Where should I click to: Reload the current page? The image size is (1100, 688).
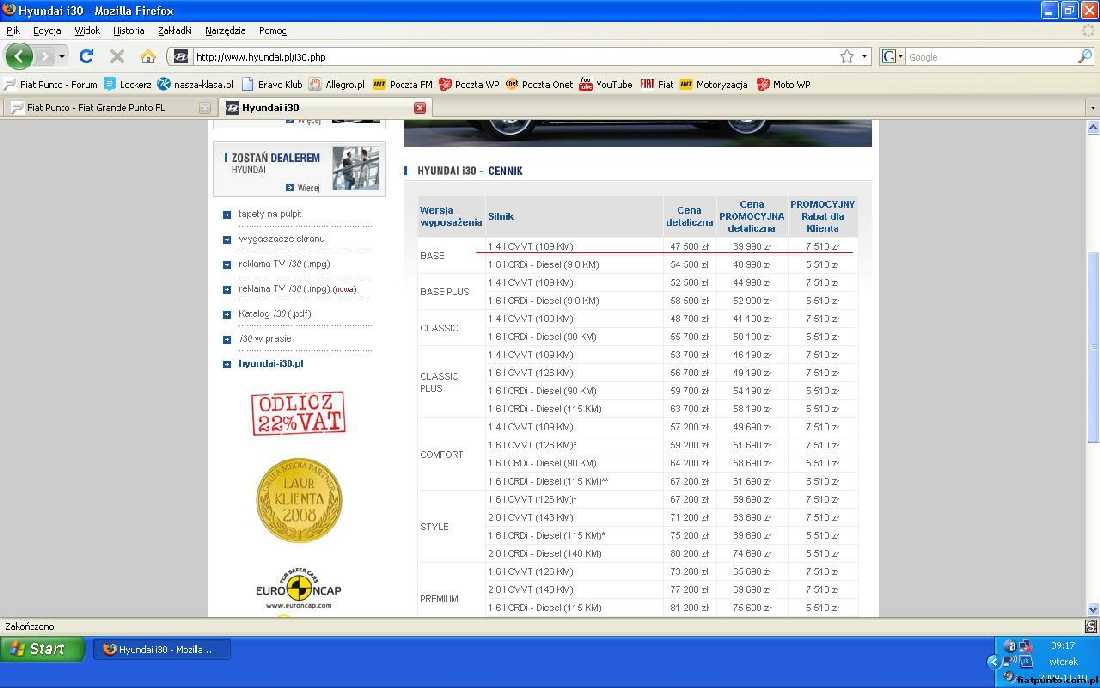click(x=86, y=56)
